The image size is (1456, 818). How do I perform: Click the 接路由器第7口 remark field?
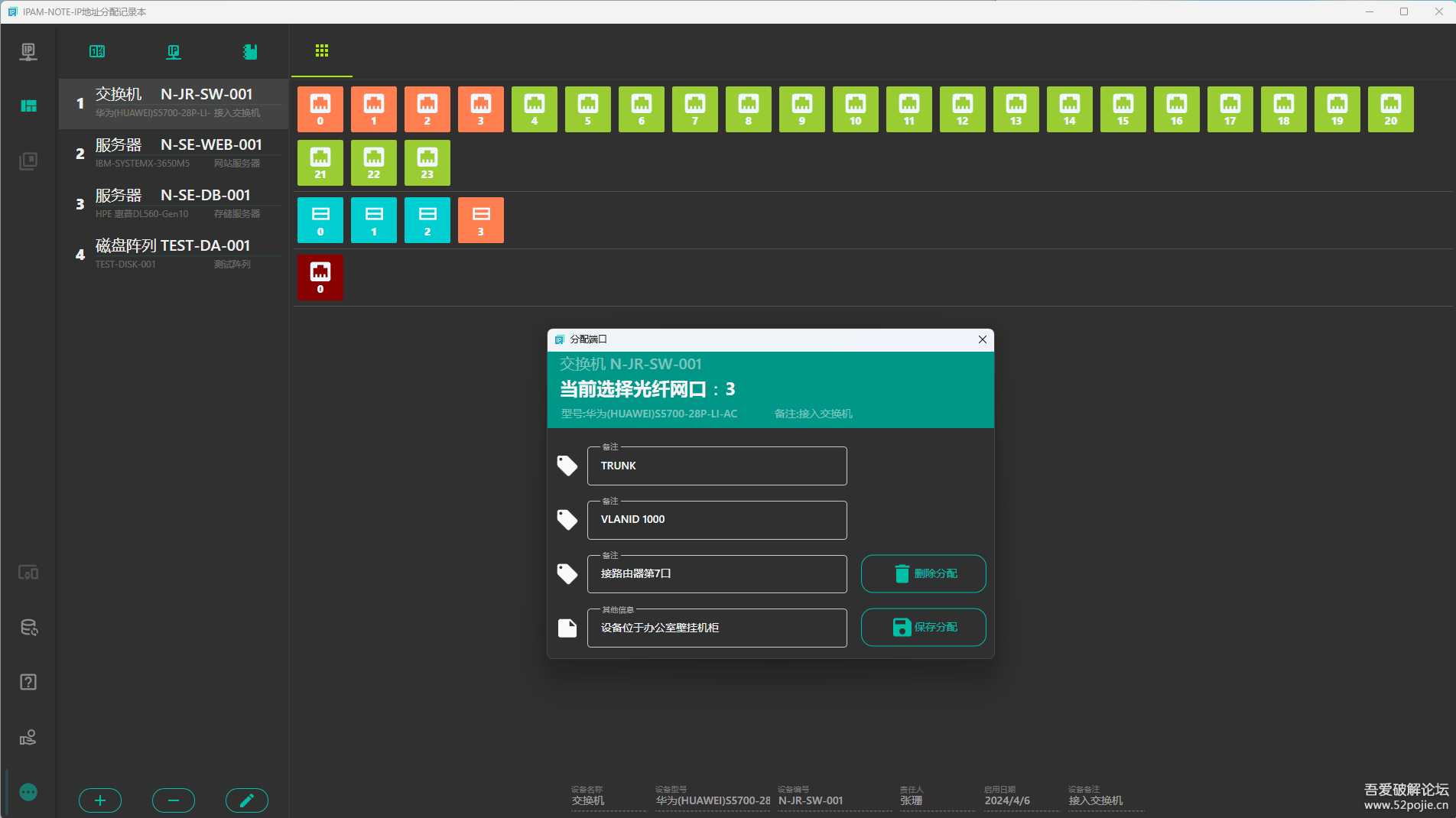coord(717,573)
